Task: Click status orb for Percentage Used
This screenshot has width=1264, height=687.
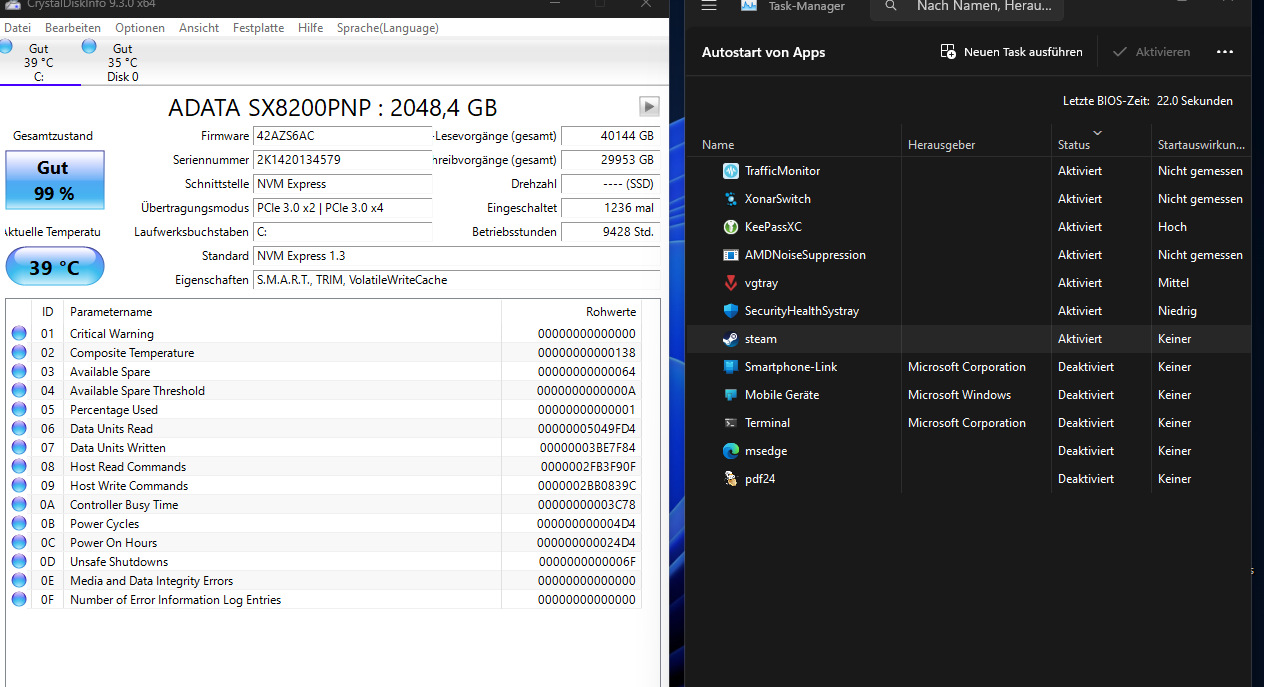Action: (x=19, y=409)
